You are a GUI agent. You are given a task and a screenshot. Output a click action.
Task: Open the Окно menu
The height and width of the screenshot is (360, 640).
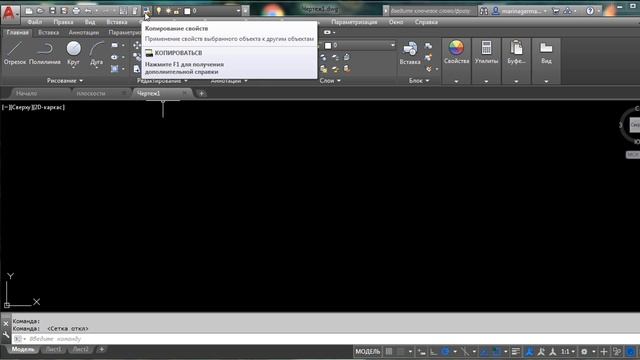396,22
